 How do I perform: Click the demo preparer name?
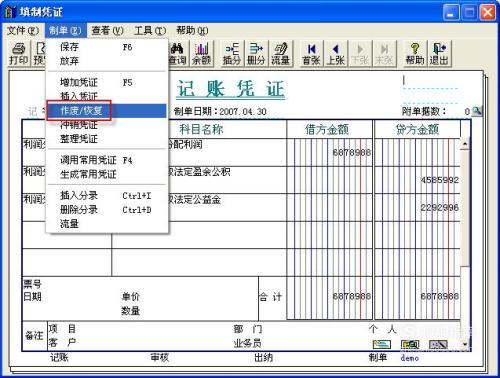pyautogui.click(x=410, y=358)
